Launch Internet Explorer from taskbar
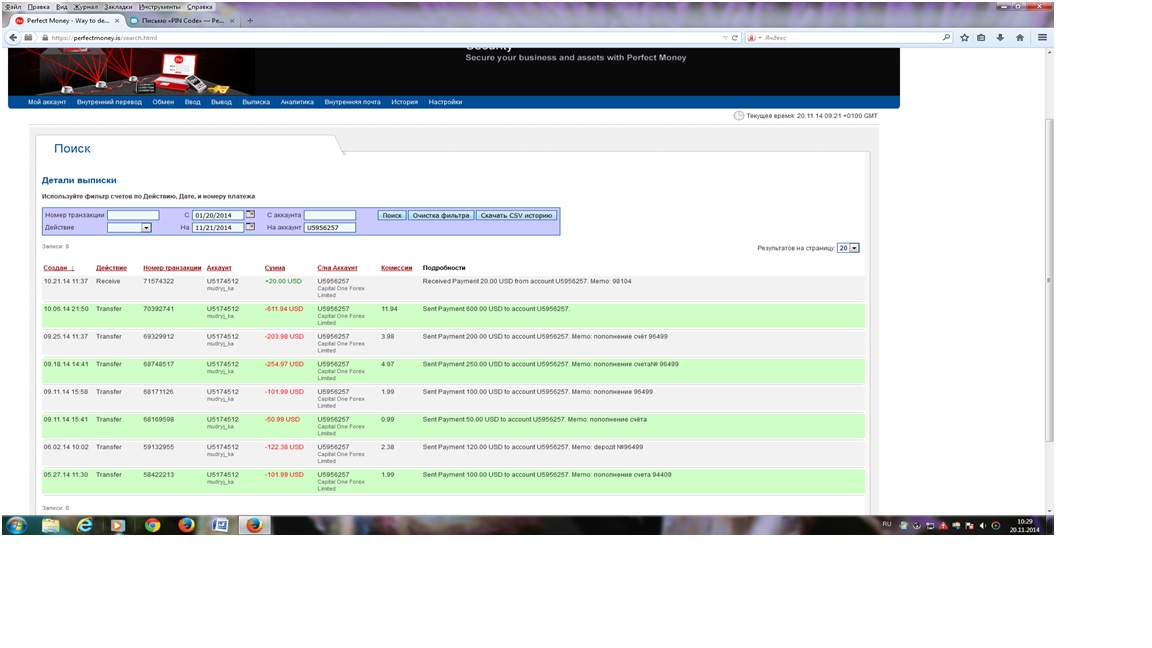The image size is (1152, 648). [85, 525]
